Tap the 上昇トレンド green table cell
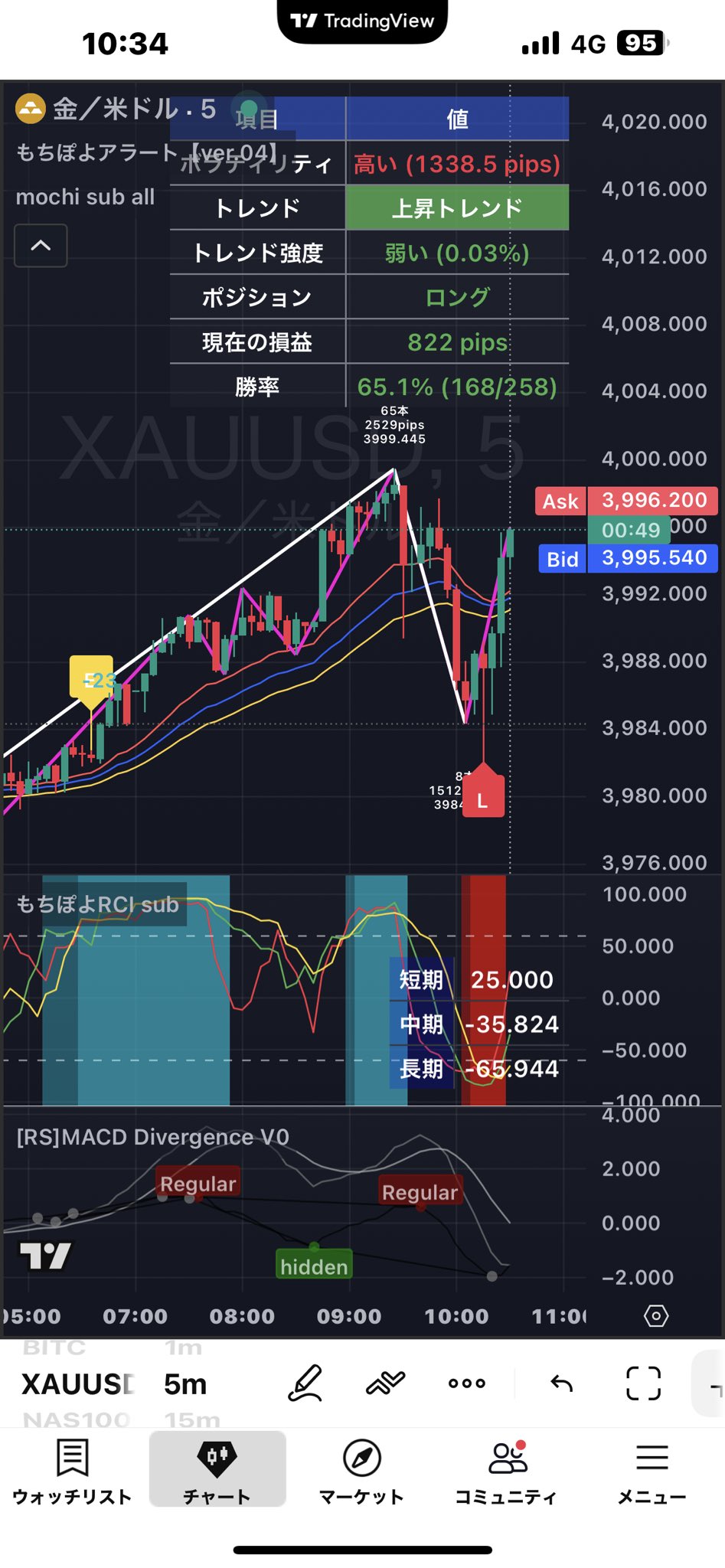Image resolution: width=725 pixels, height=1568 pixels. tap(457, 207)
